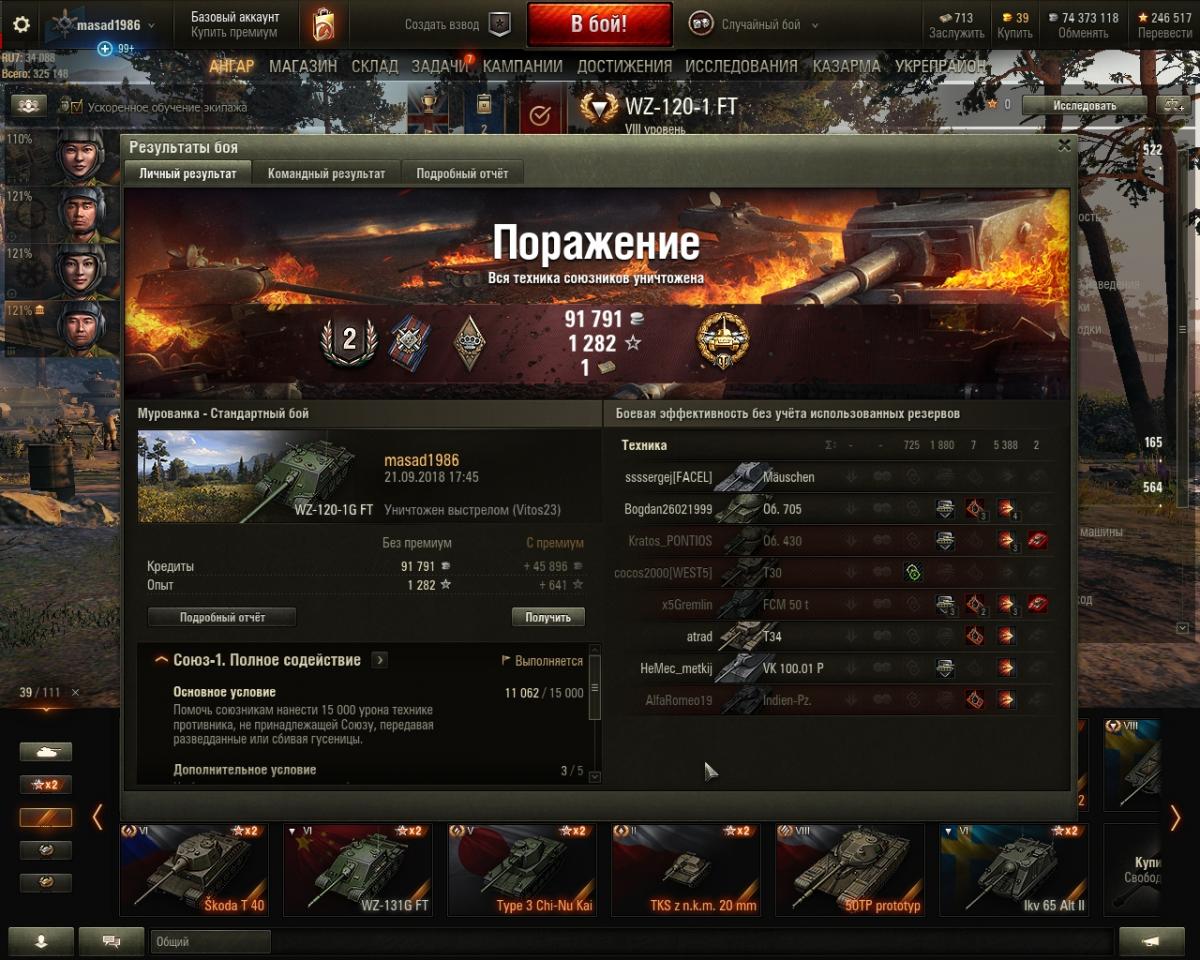Image resolution: width=1200 pixels, height=960 pixels.
Task: Toggle accelerated crew training checkbox
Action: point(76,106)
